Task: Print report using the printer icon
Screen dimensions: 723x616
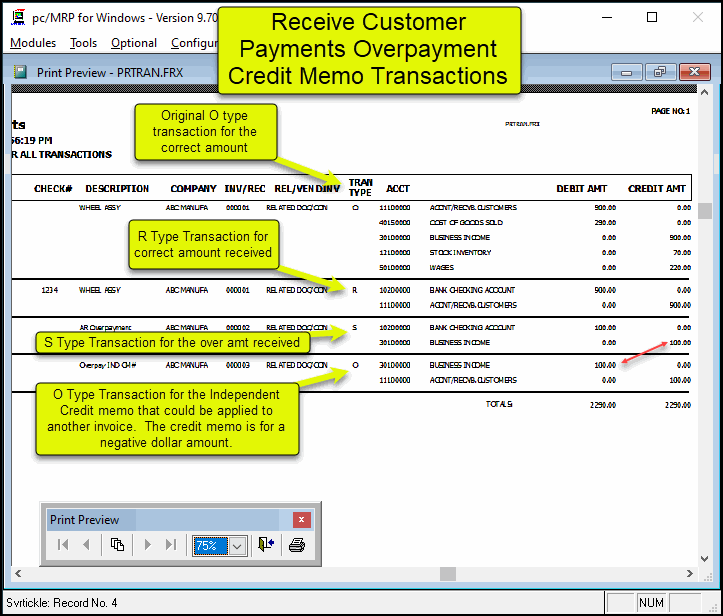Action: pos(296,545)
